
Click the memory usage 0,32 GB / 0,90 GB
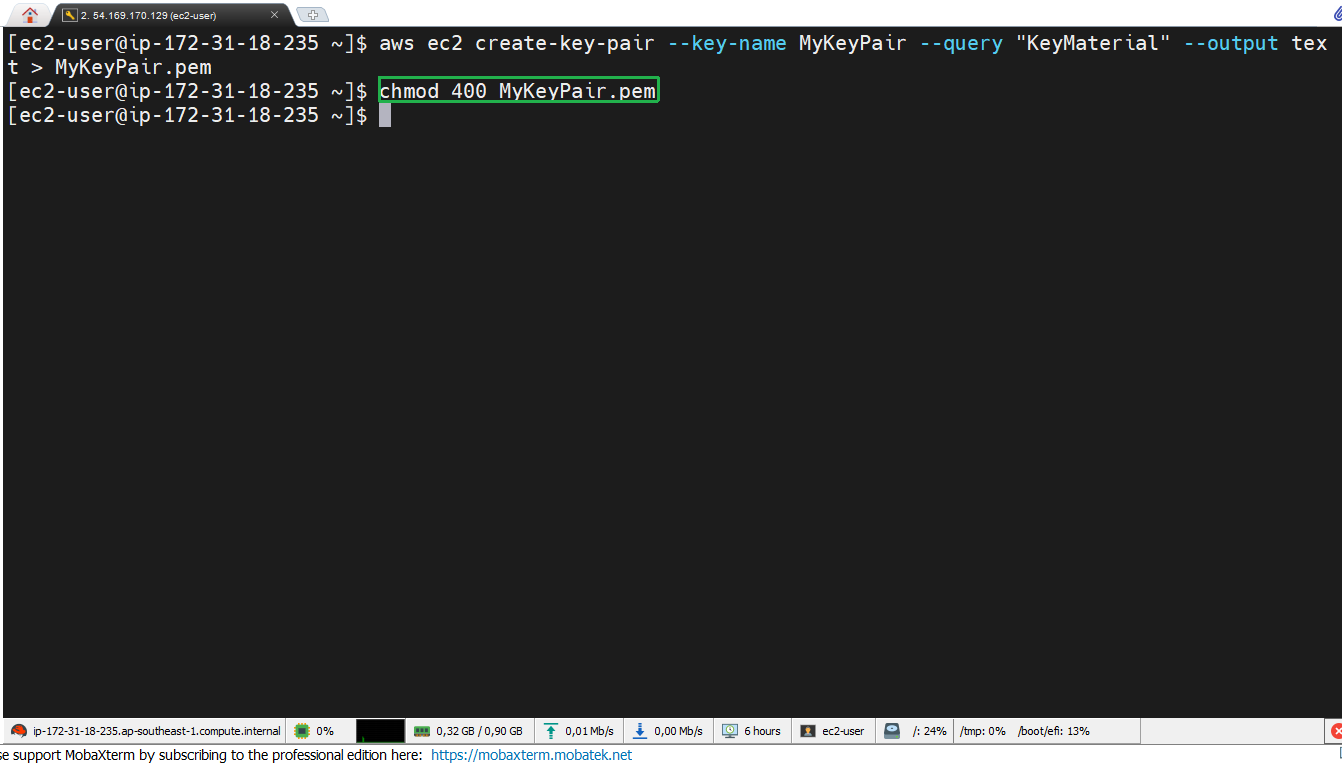coord(479,731)
